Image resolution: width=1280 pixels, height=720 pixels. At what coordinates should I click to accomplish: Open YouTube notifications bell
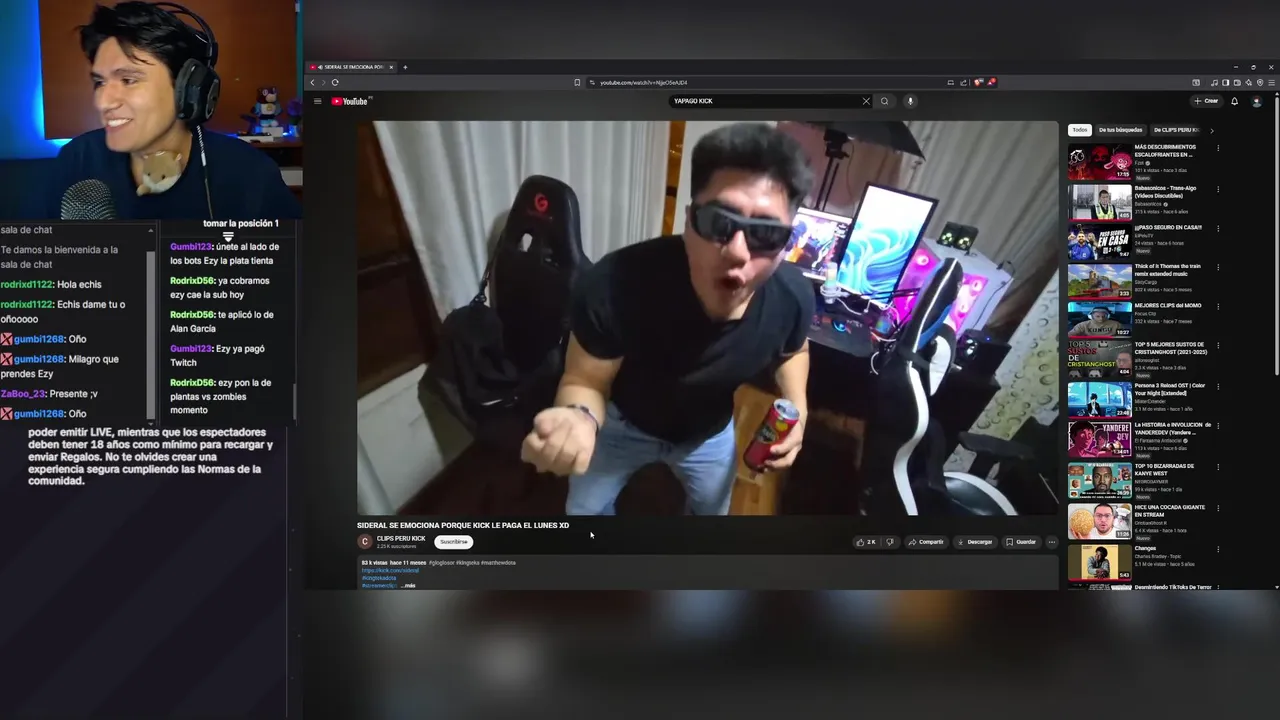1234,101
